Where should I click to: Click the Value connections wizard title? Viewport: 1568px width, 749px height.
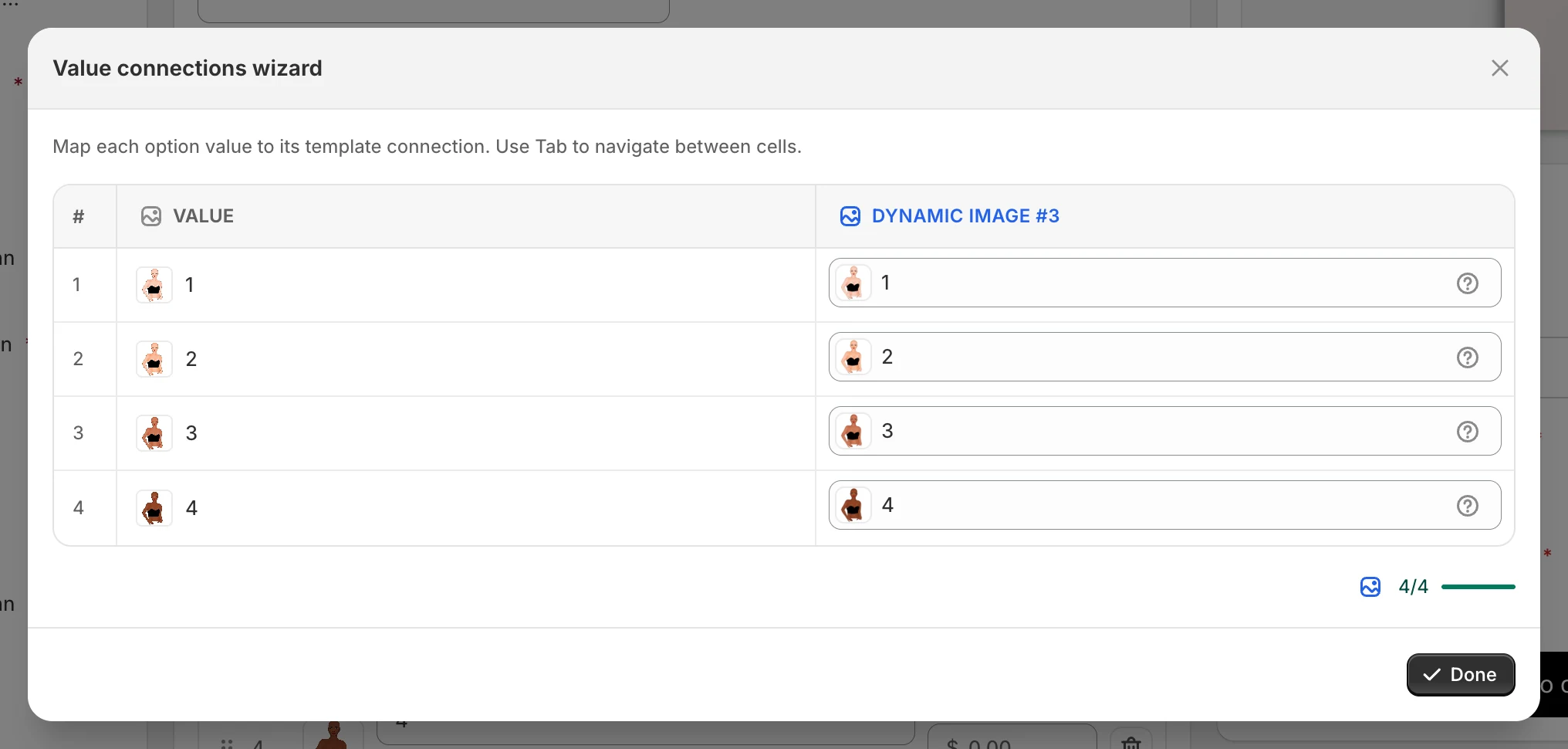point(188,68)
